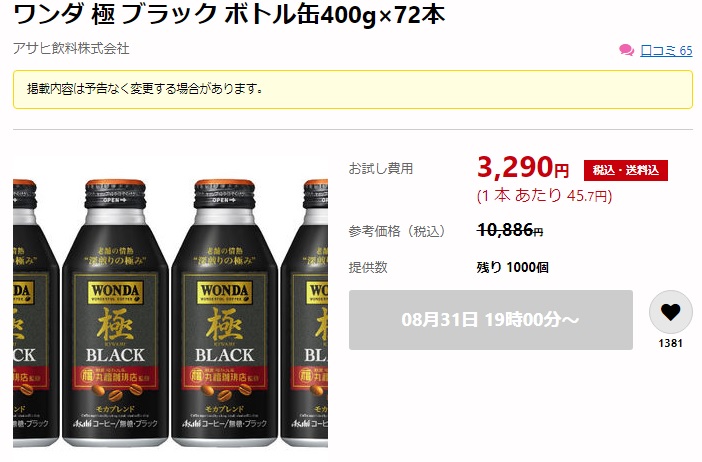Viewport: 702px width, 462px height.
Task: Click the pink speech bubble review icon
Action: coord(626,50)
